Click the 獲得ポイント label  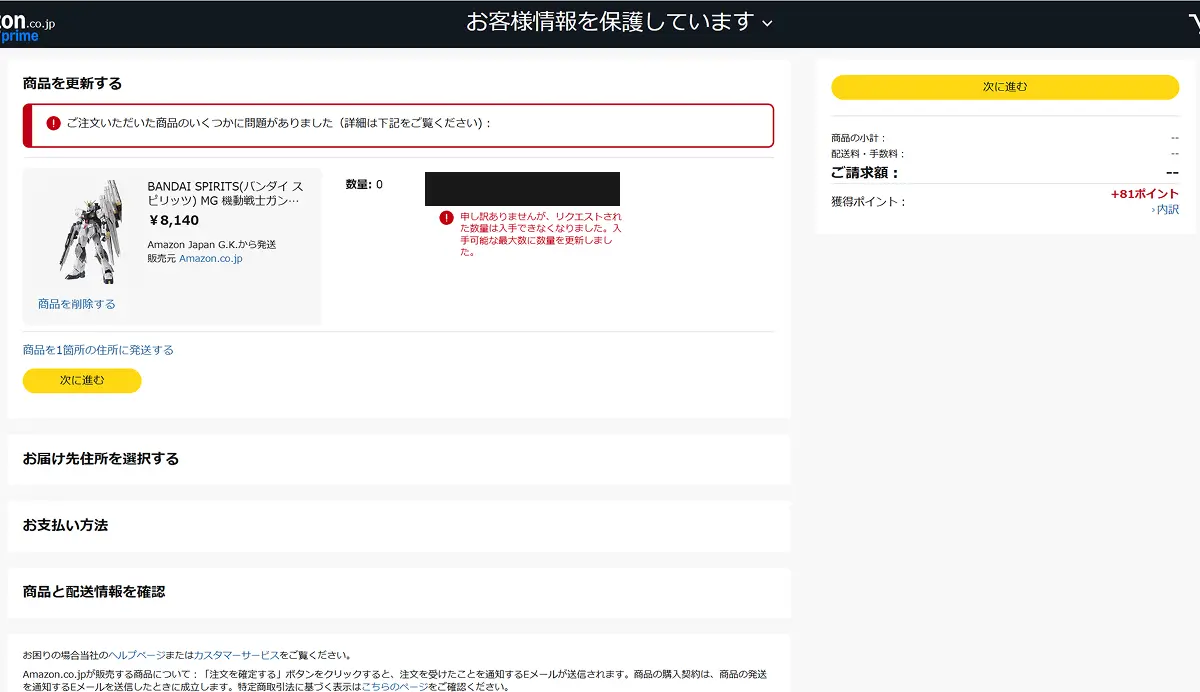868,202
